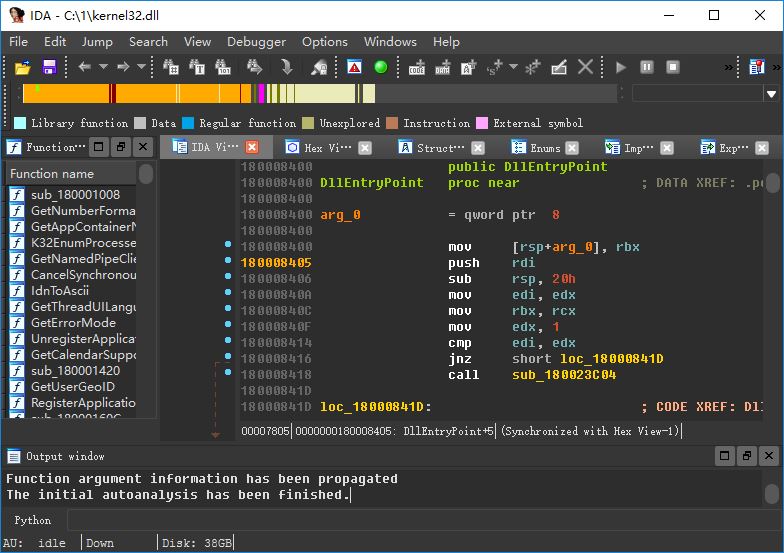Open the forward-navigation history dropdown arrow

tap(141, 67)
